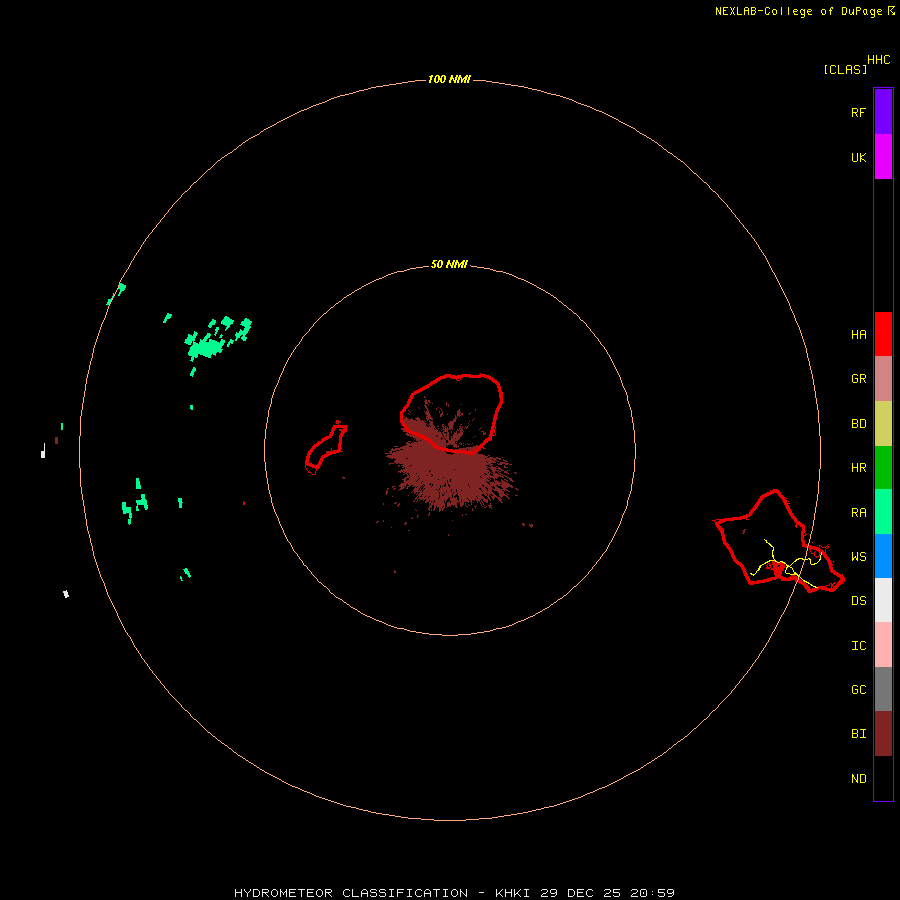Click the WS legend label

[x=858, y=557]
